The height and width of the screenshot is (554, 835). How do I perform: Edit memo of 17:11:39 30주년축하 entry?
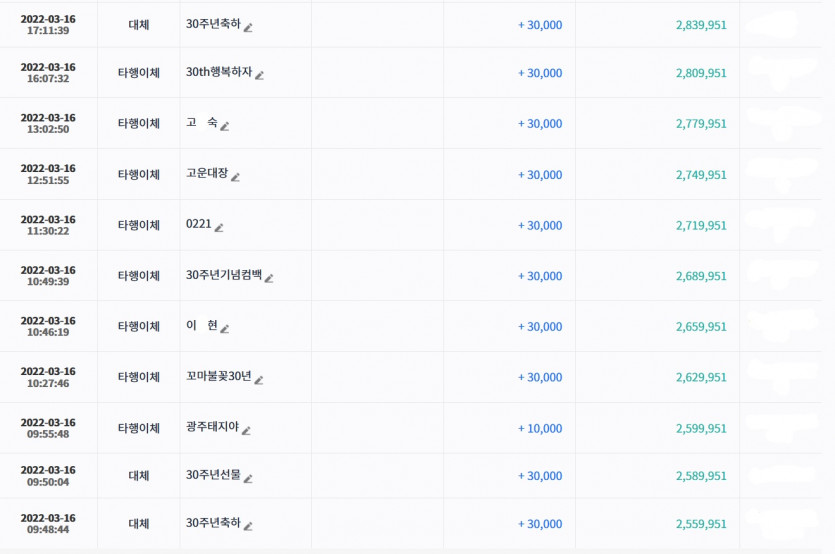point(248,27)
